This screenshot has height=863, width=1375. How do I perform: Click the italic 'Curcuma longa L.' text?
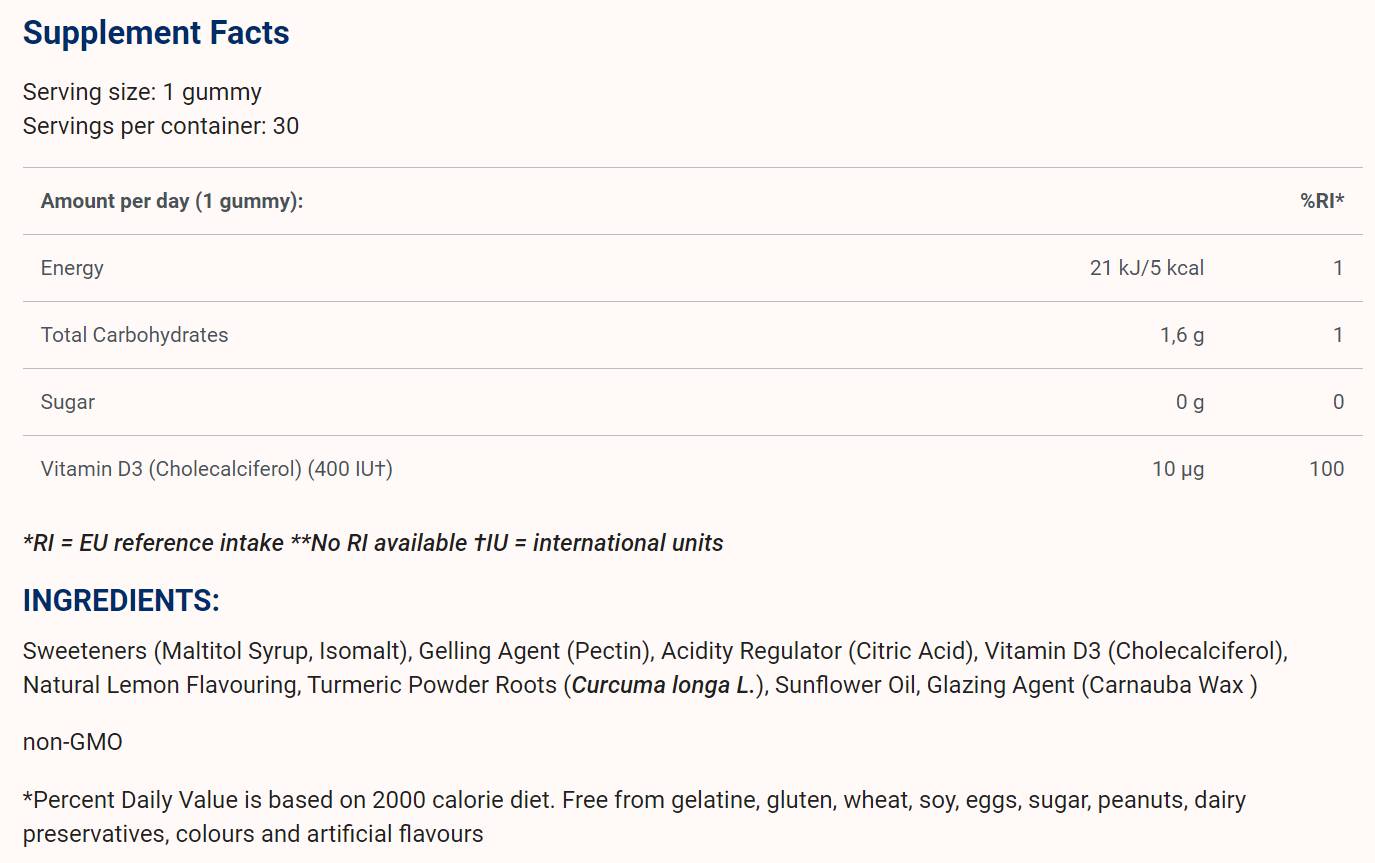tap(662, 686)
